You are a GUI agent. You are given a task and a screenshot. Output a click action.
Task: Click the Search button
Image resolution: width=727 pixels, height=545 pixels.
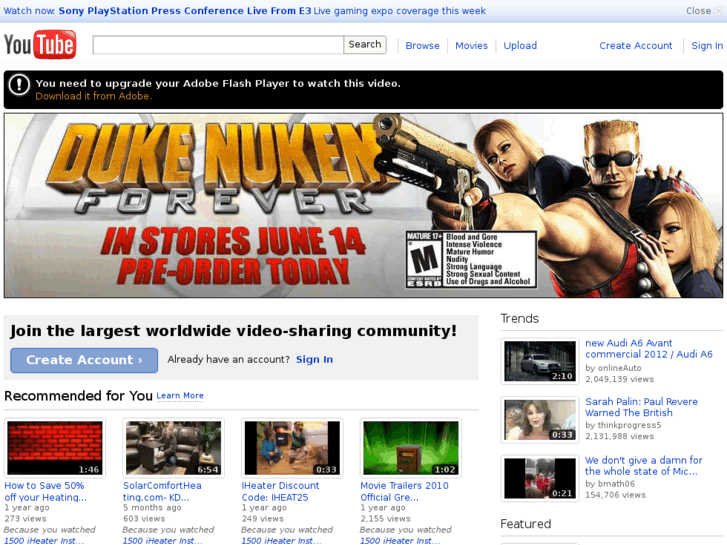(x=365, y=45)
